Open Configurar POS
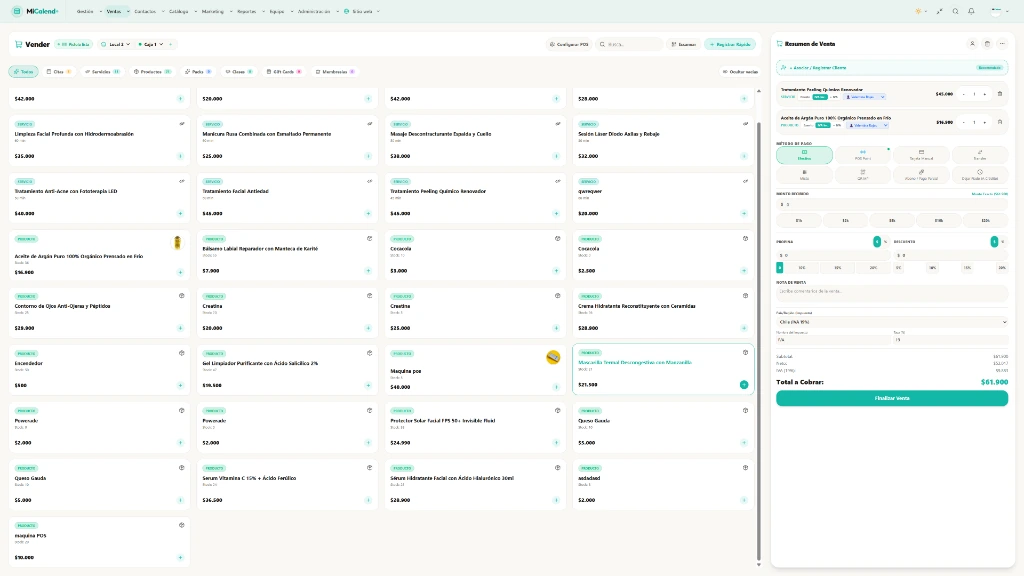The image size is (1024, 576). tap(568, 44)
